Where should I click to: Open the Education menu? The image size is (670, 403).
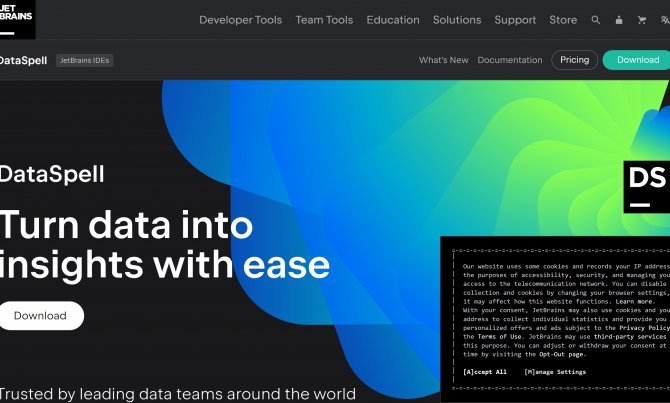tap(393, 20)
